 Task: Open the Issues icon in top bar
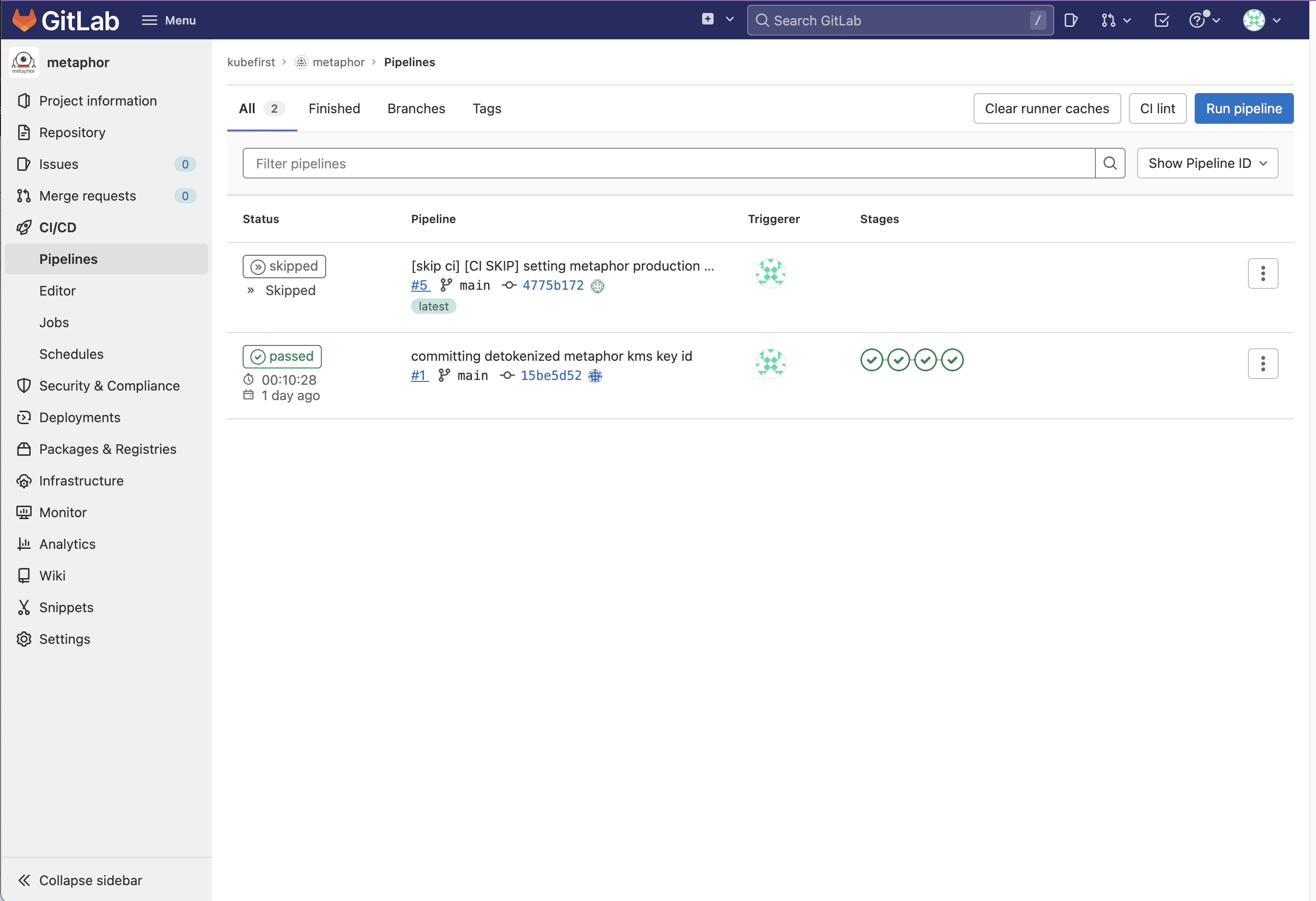coord(1070,20)
